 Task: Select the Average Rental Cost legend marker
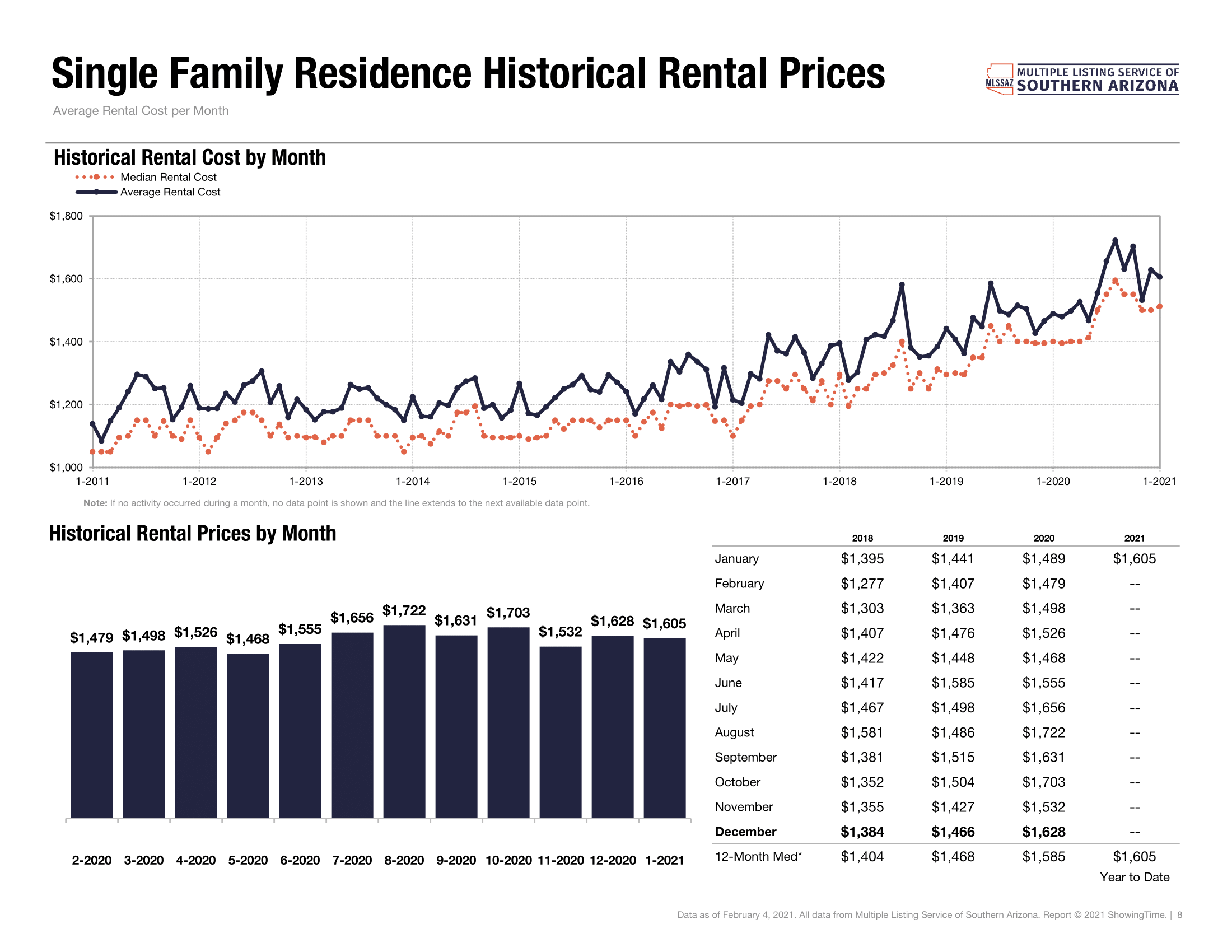point(96,192)
